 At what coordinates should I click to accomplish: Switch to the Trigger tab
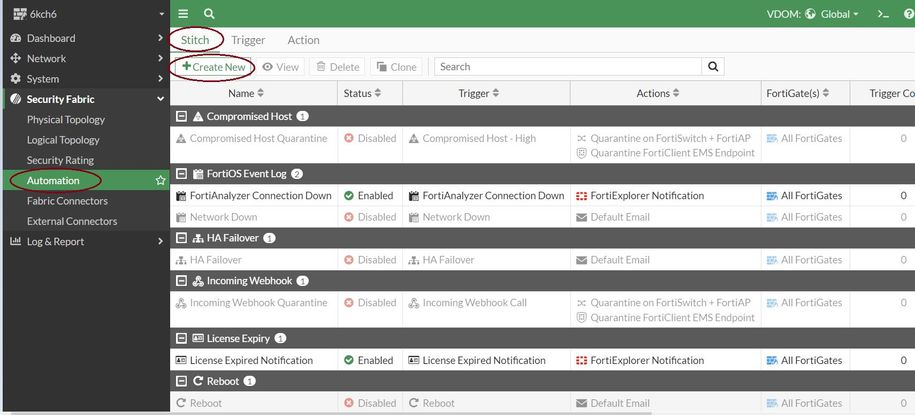[248, 40]
